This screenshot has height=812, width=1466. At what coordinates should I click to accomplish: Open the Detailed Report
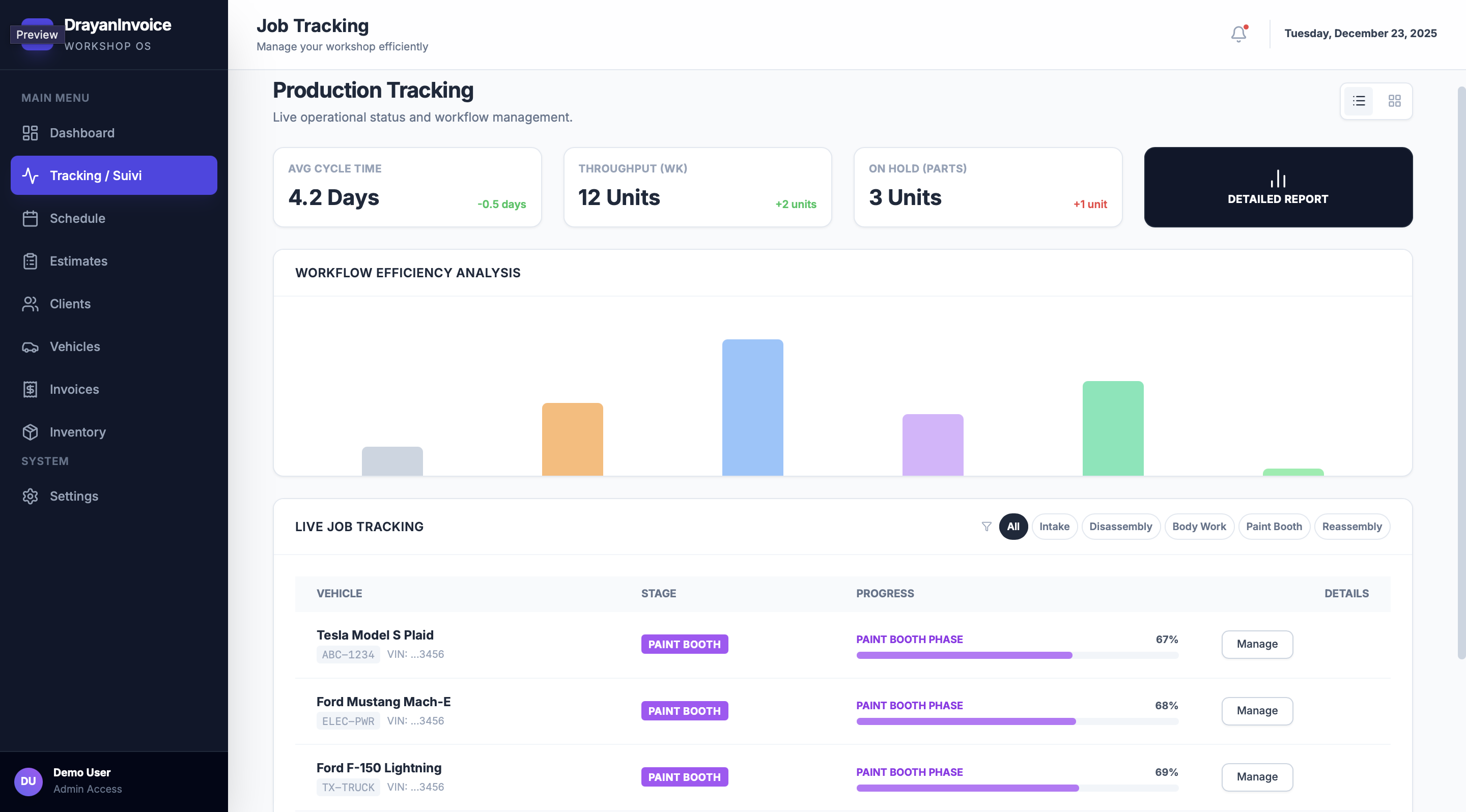tap(1278, 187)
